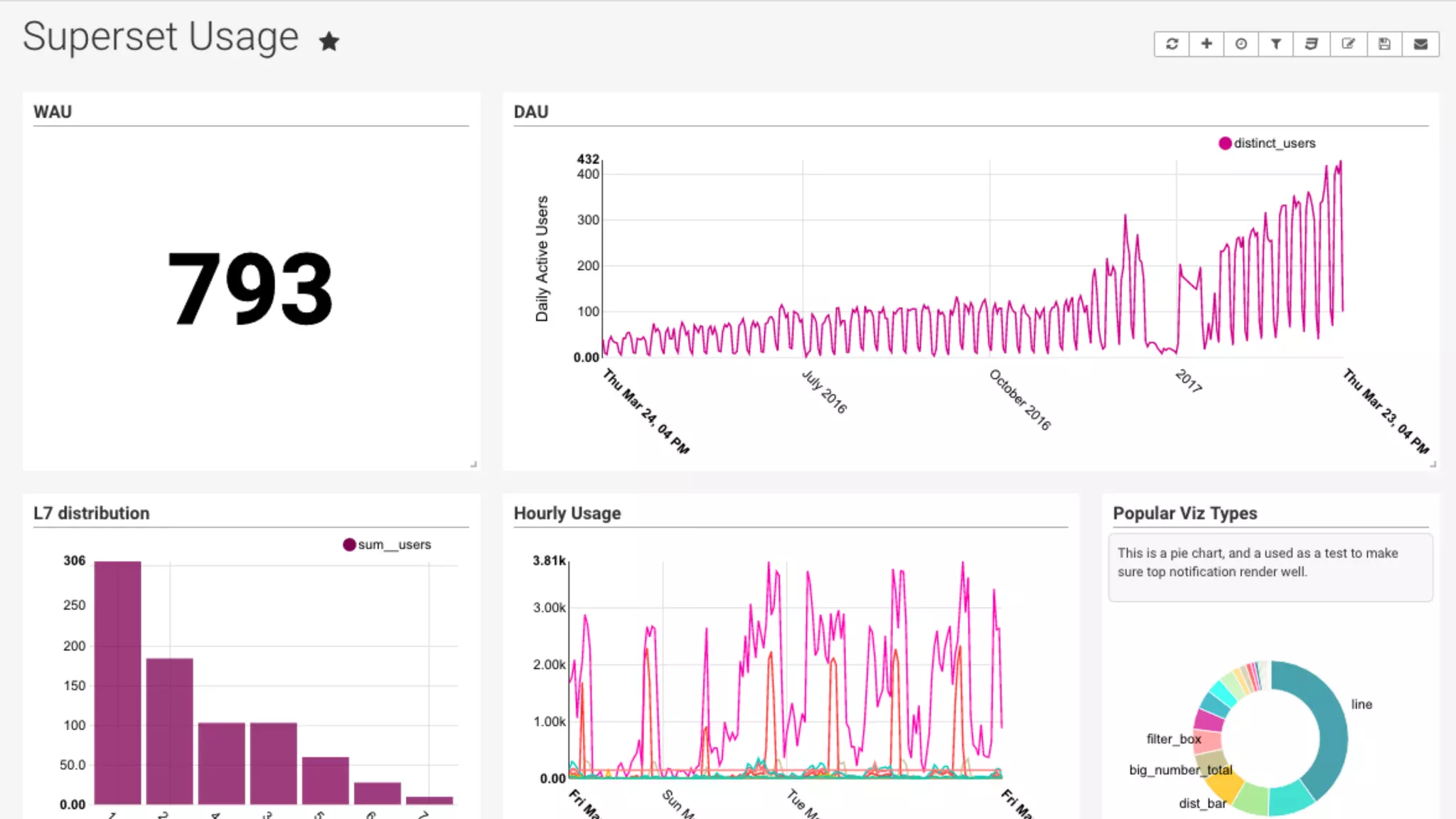The image size is (1456, 819).
Task: Click the filter funnel icon
Action: point(1276,44)
